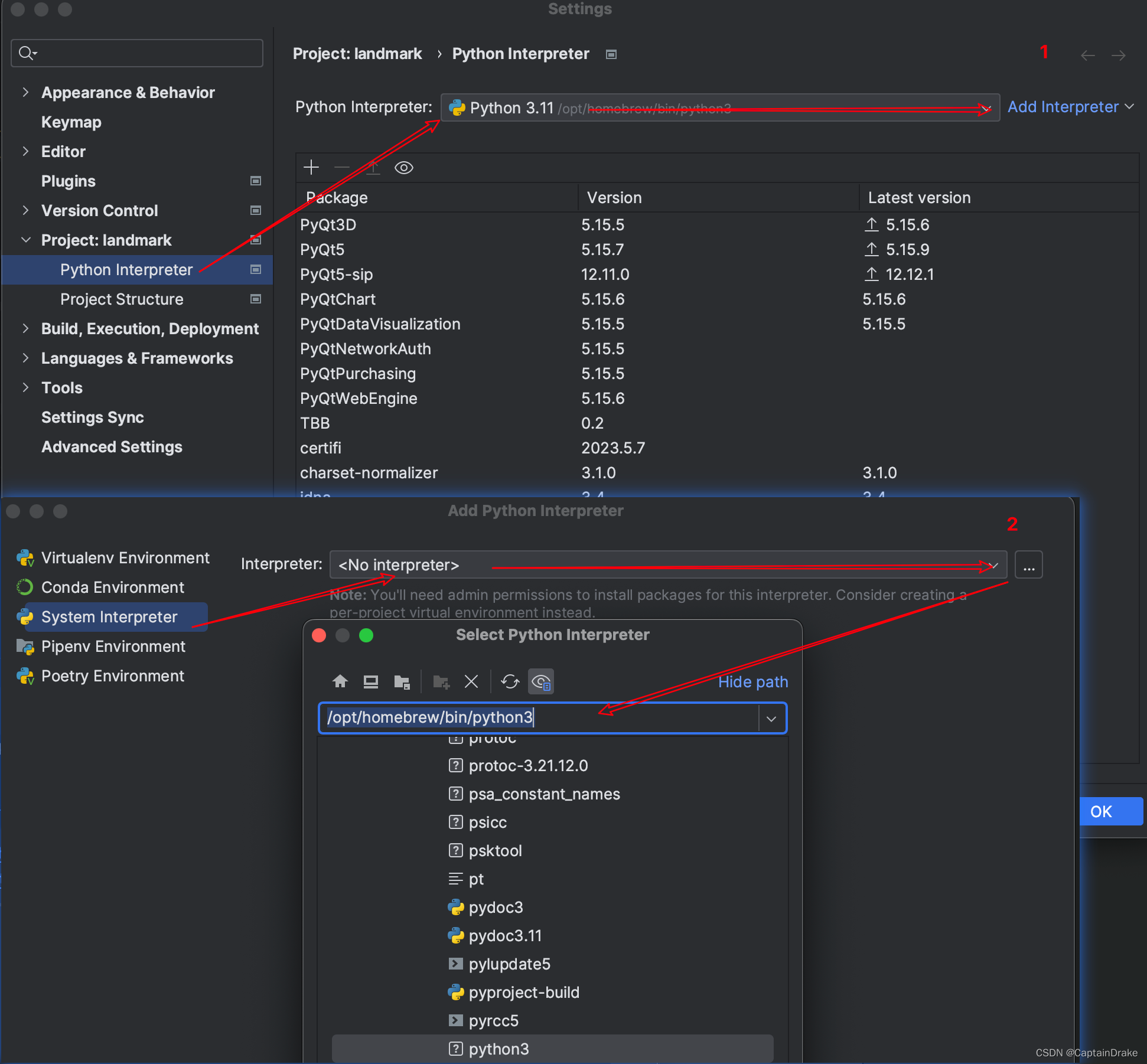Click the desktop directory icon
The width and height of the screenshot is (1147, 1064).
(x=370, y=682)
